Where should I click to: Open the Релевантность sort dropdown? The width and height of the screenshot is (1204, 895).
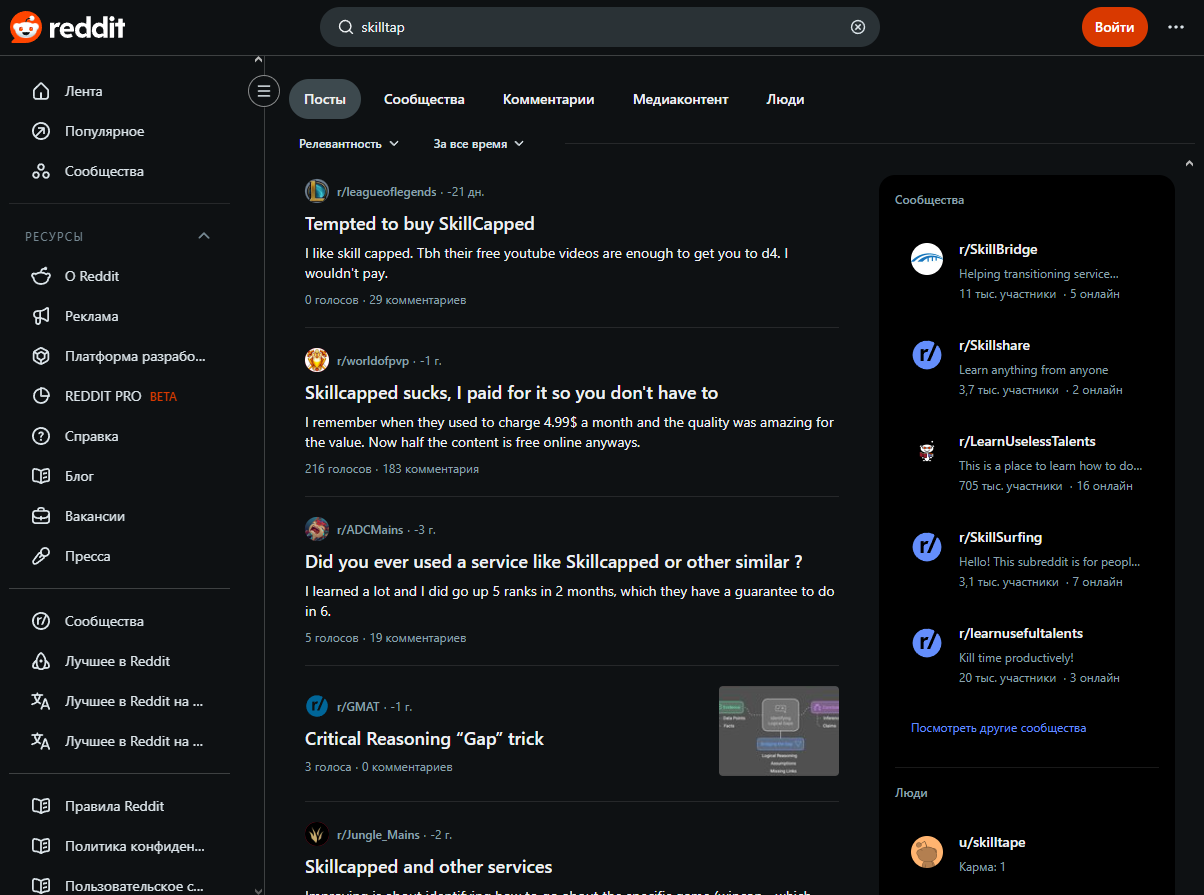349,144
